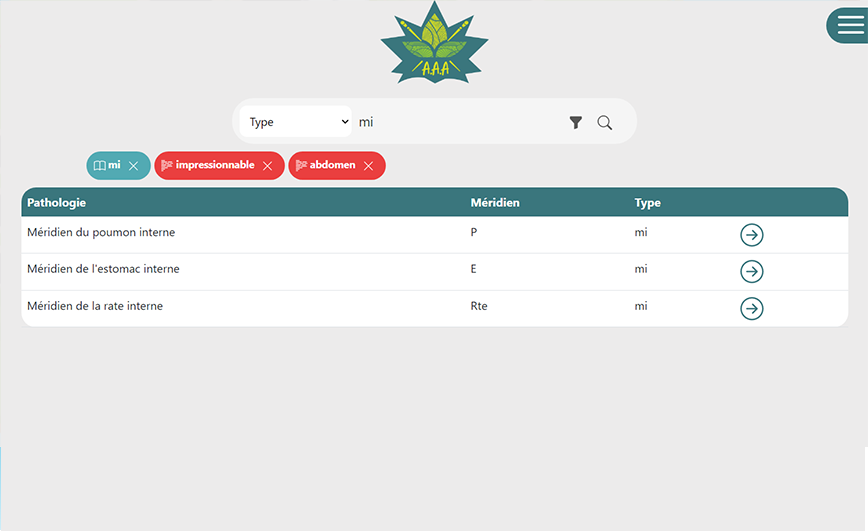Click the magnifying glass search icon
Screen dimensions: 868x532
(x=605, y=122)
